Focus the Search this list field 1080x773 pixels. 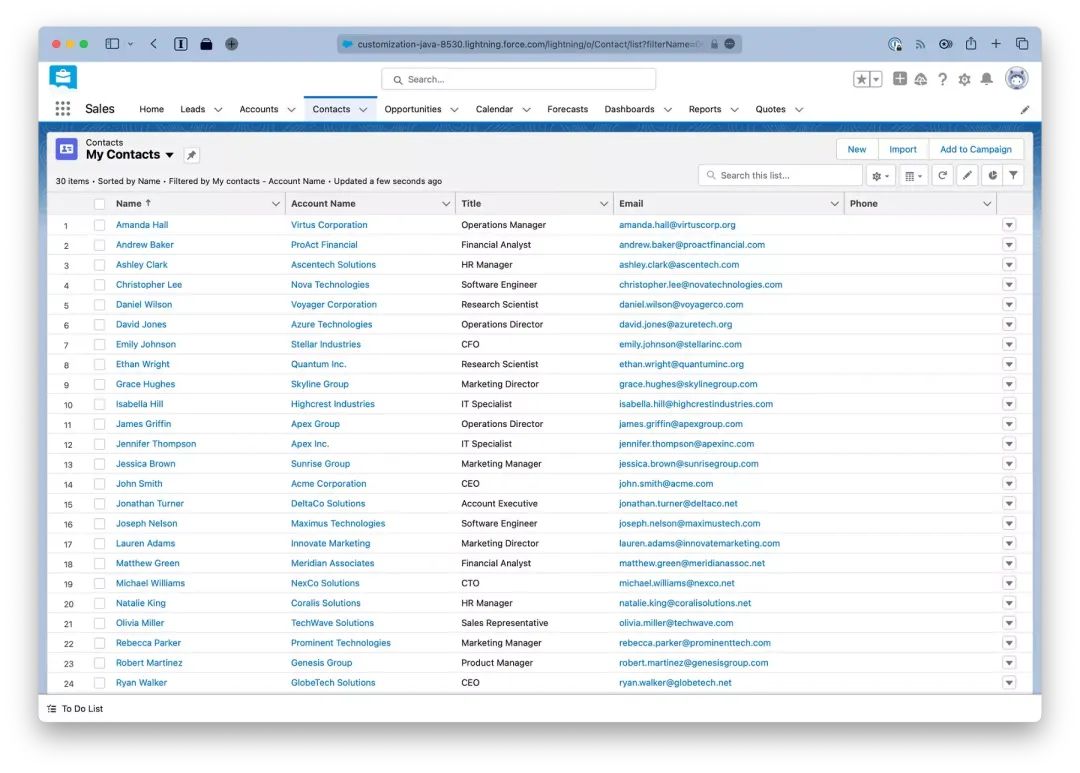pyautogui.click(x=780, y=176)
